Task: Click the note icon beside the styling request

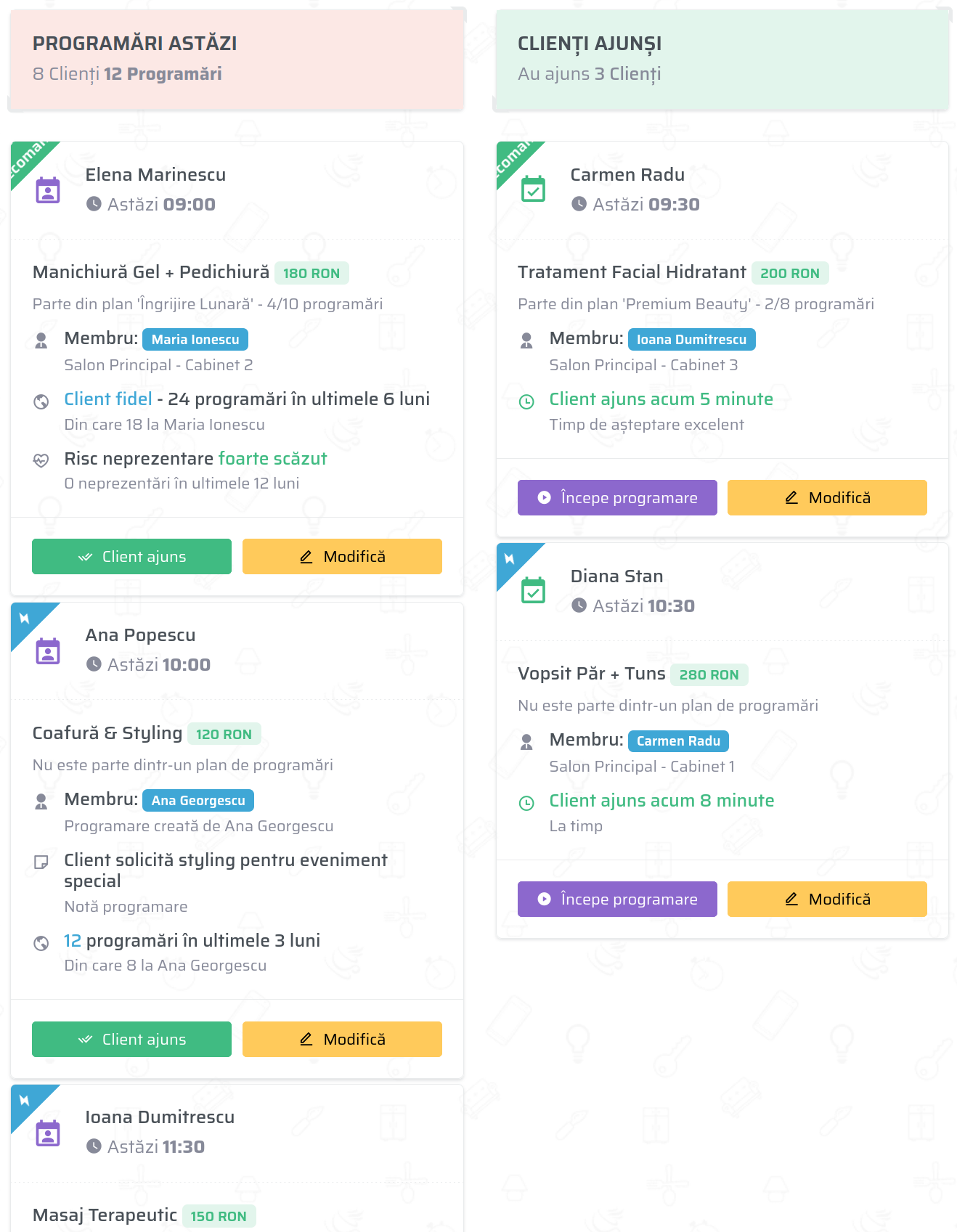Action: [41, 862]
